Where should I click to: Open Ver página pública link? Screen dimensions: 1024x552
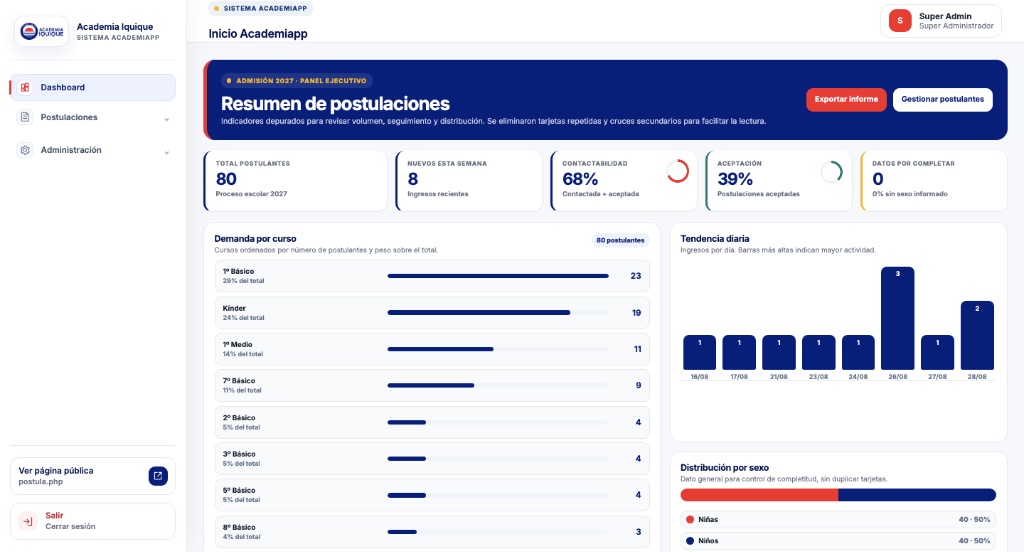coord(93,476)
